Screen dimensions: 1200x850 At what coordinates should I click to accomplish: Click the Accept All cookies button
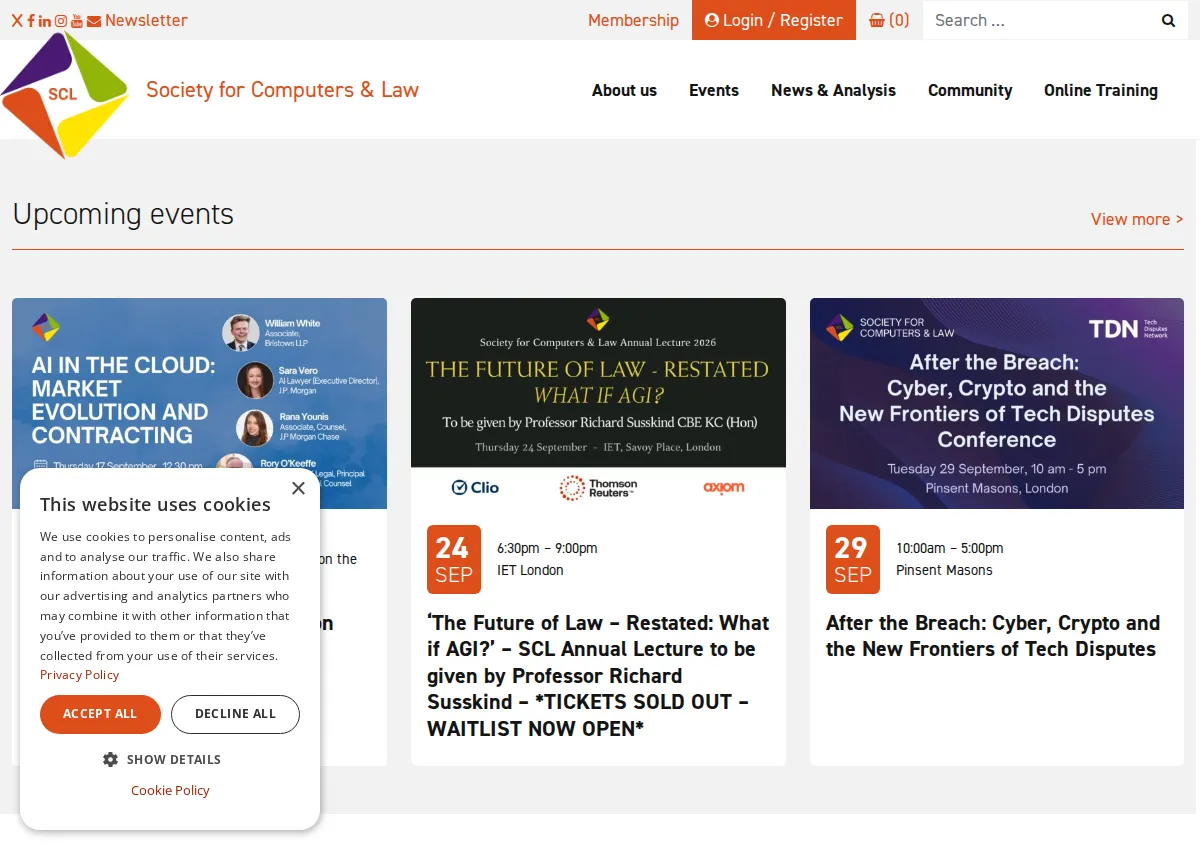pyautogui.click(x=100, y=714)
